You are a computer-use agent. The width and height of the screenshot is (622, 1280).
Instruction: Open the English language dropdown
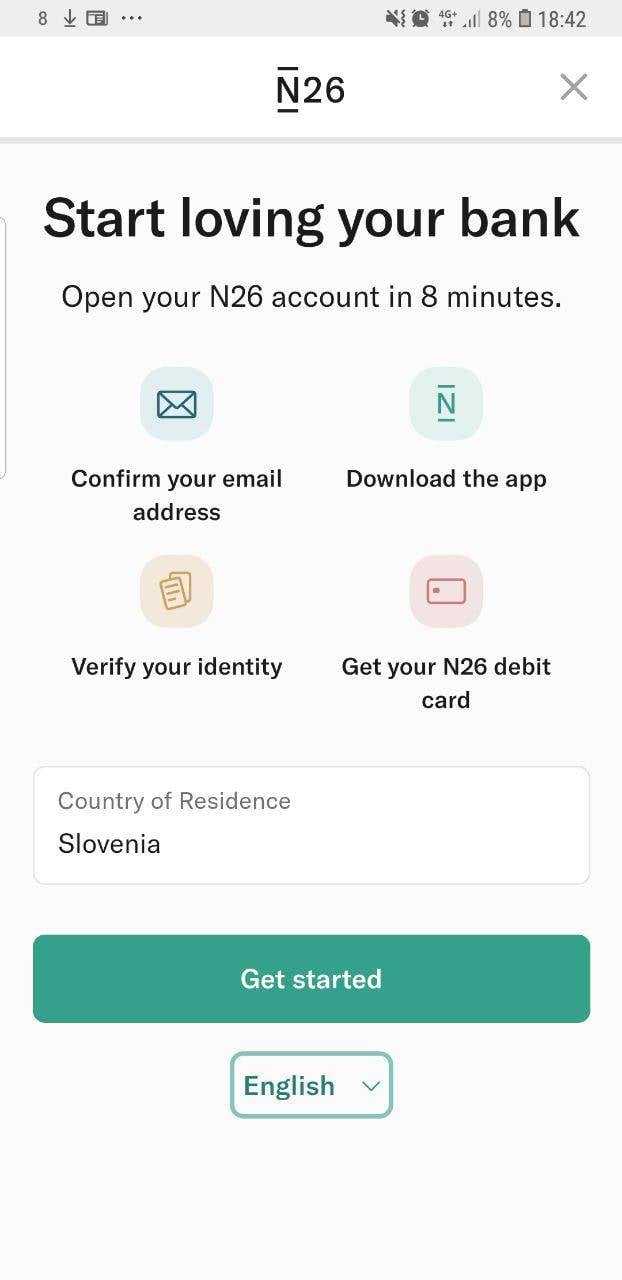pyautogui.click(x=311, y=1085)
